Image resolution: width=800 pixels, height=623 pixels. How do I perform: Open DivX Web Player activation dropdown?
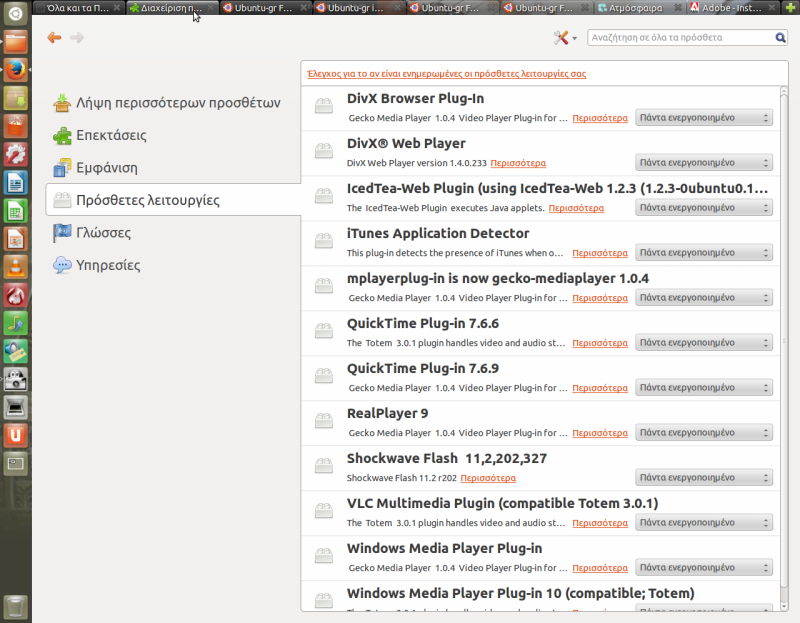[x=704, y=163]
